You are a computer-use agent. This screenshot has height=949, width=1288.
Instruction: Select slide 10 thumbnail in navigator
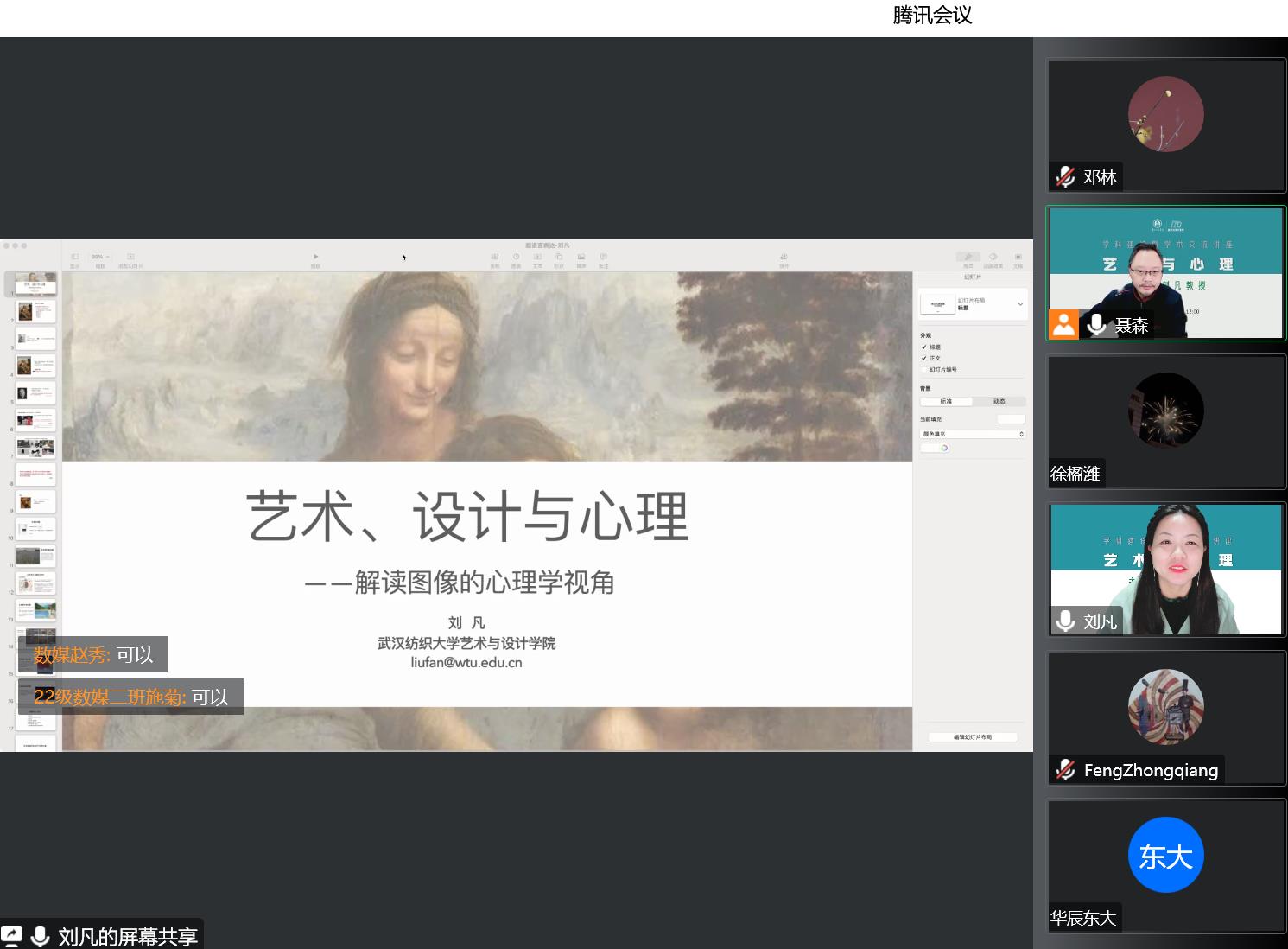pyautogui.click(x=35, y=528)
